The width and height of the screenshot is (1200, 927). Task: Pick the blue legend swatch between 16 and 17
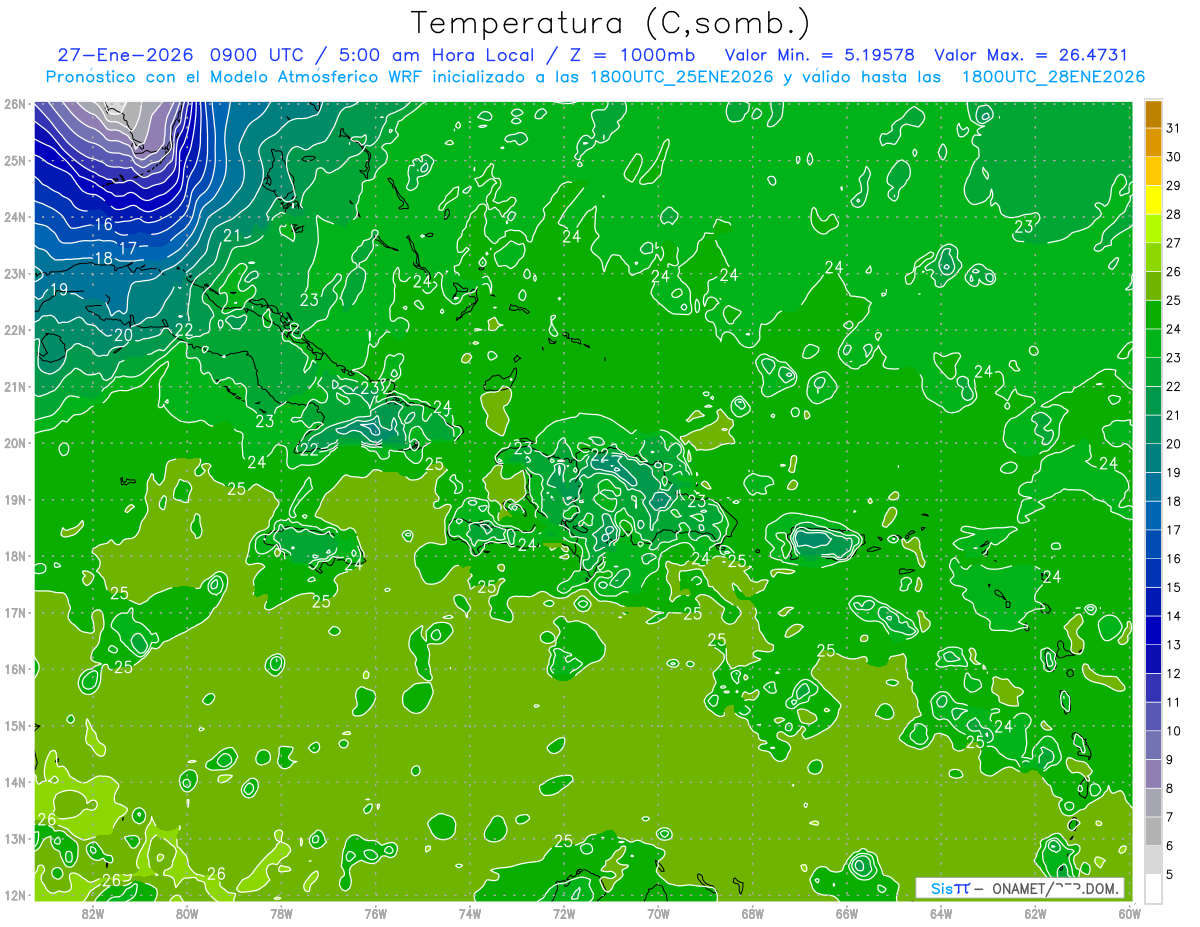click(1154, 543)
